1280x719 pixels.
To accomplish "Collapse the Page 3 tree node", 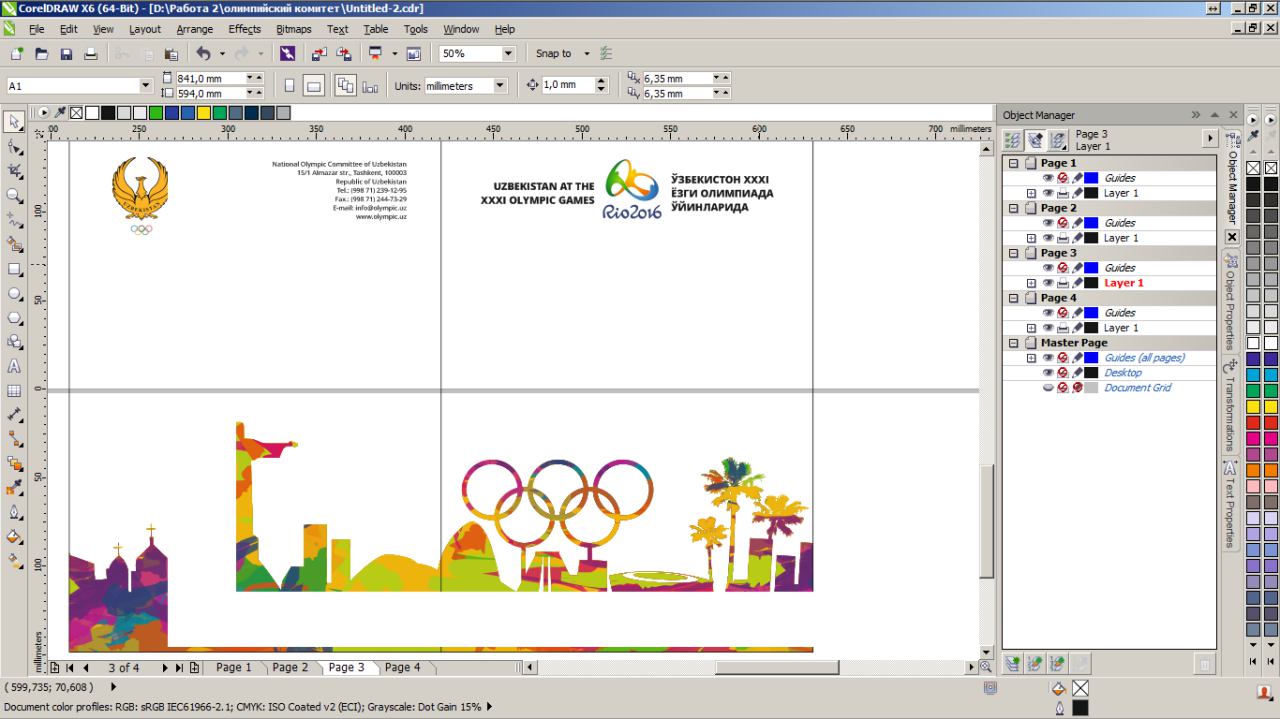I will tap(1013, 253).
